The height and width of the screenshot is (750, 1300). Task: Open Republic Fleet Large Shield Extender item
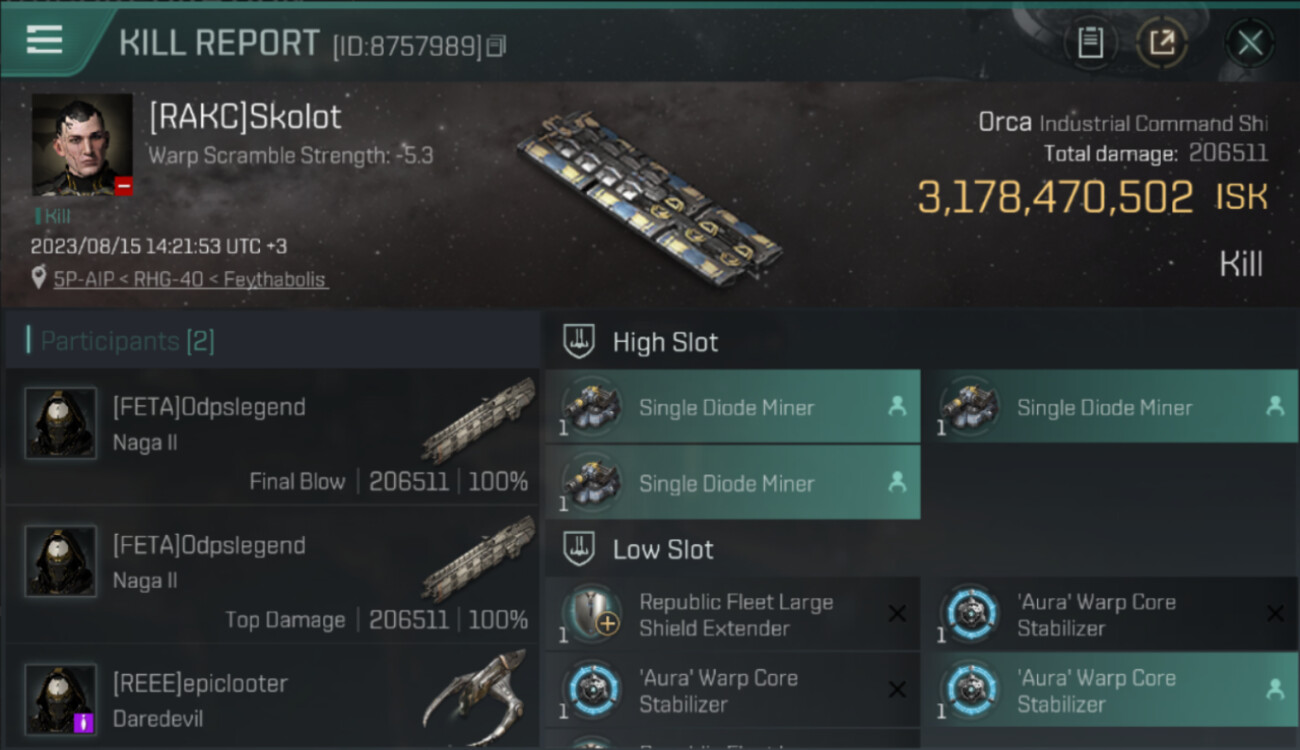[x=732, y=614]
